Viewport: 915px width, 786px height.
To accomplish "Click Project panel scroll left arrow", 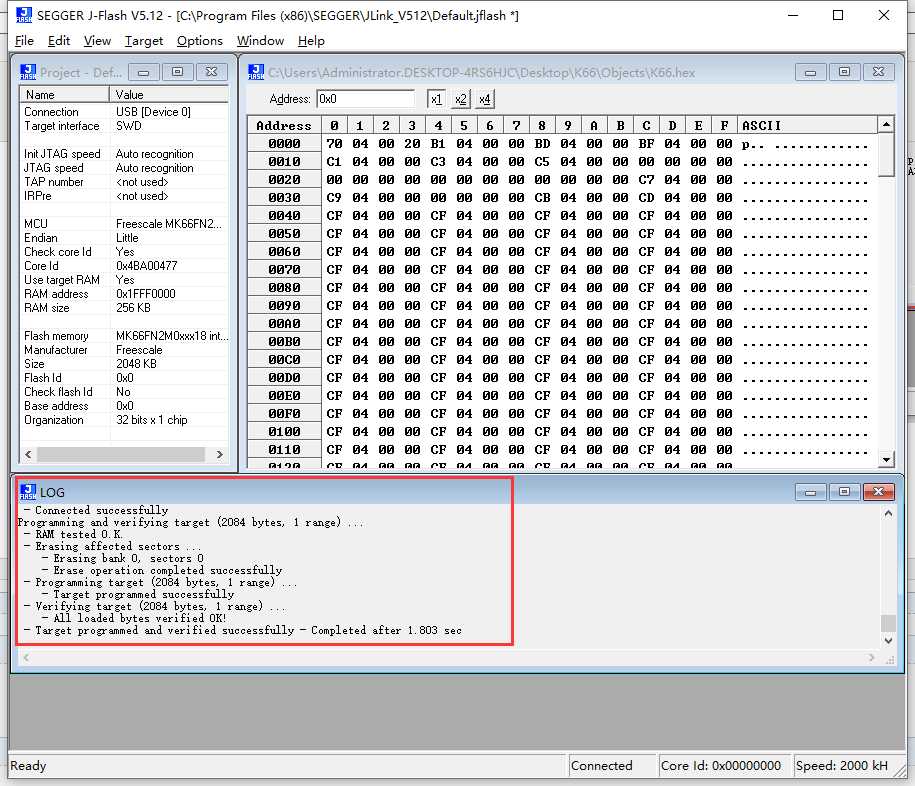I will click(x=28, y=454).
